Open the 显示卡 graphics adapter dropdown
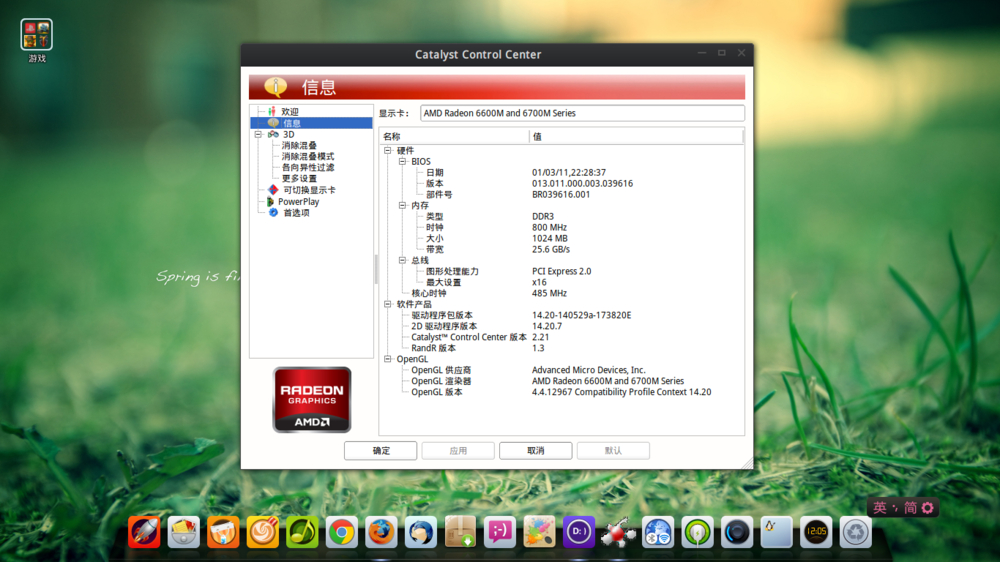Image resolution: width=1000 pixels, height=562 pixels. (x=582, y=113)
